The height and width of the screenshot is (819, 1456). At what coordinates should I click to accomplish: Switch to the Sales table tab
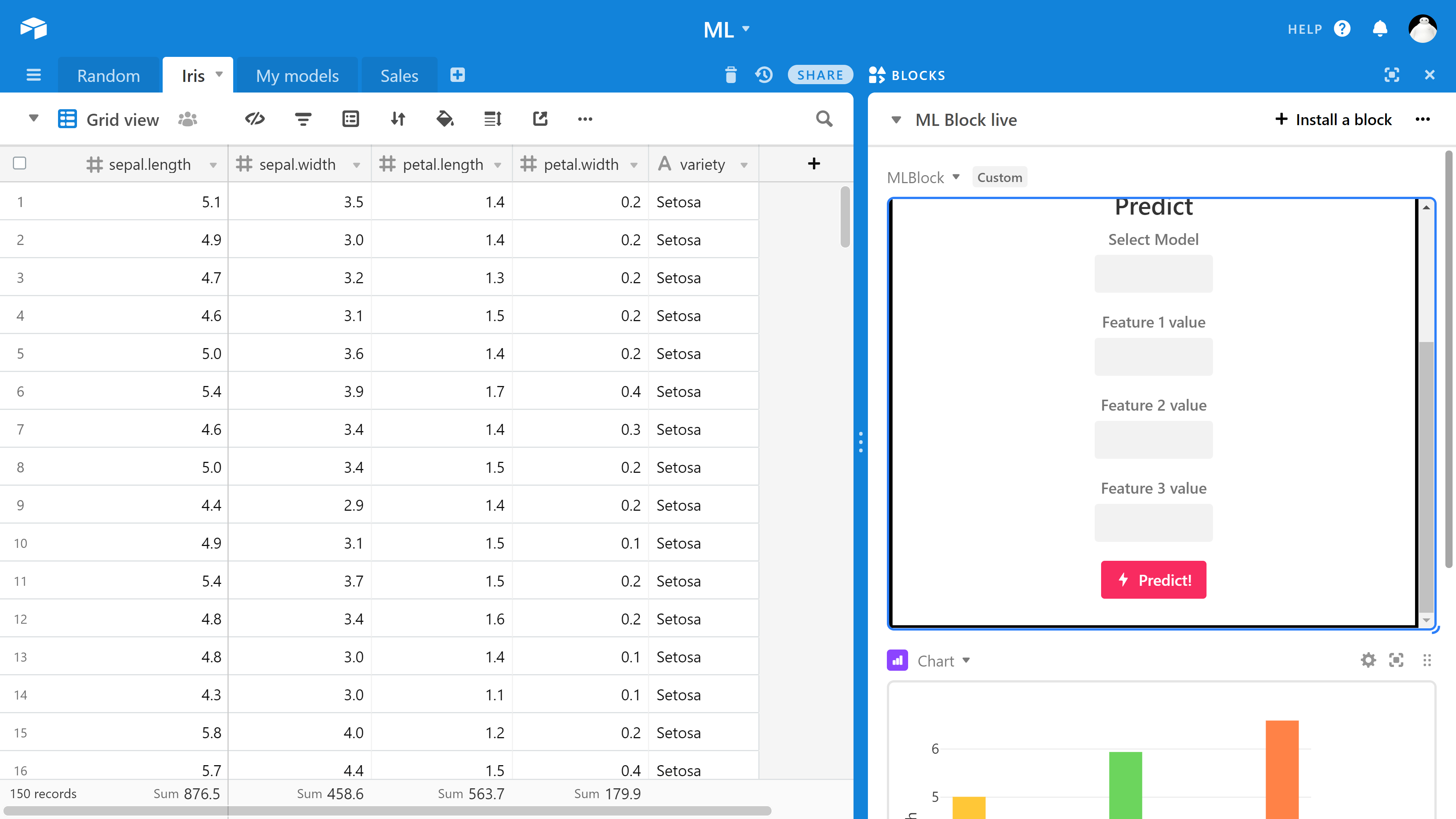399,75
